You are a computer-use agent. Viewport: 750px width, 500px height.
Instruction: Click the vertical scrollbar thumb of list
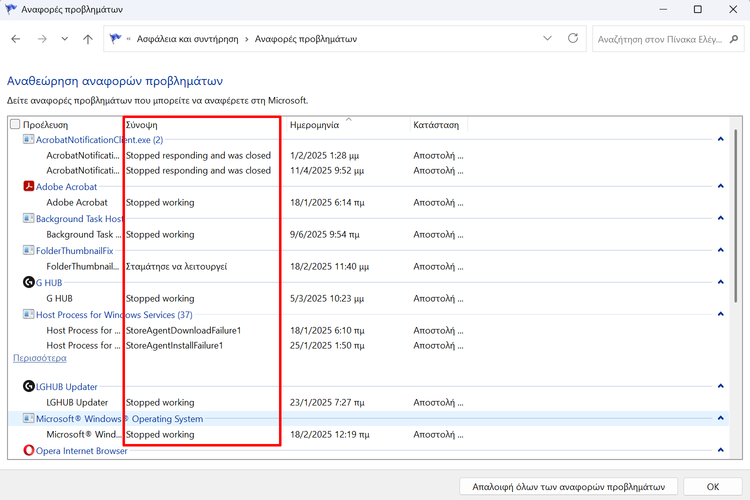click(736, 215)
